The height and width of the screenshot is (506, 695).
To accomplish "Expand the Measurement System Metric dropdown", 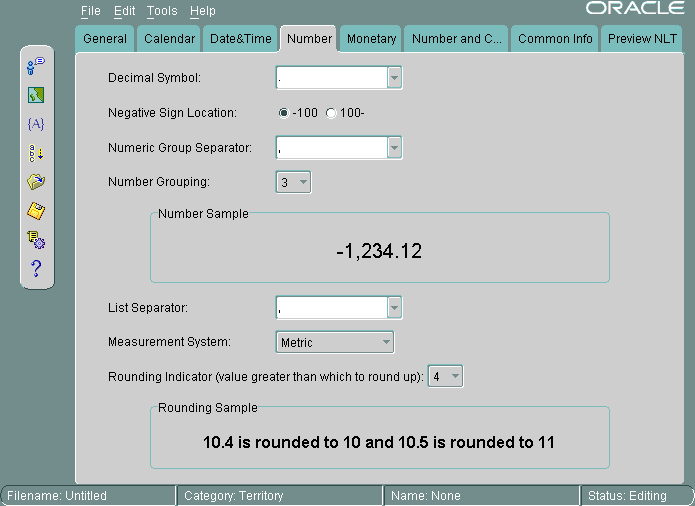I will click(386, 342).
